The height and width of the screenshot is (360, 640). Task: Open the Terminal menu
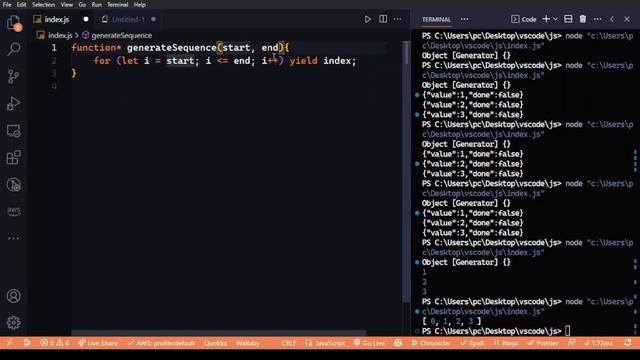(118, 5)
